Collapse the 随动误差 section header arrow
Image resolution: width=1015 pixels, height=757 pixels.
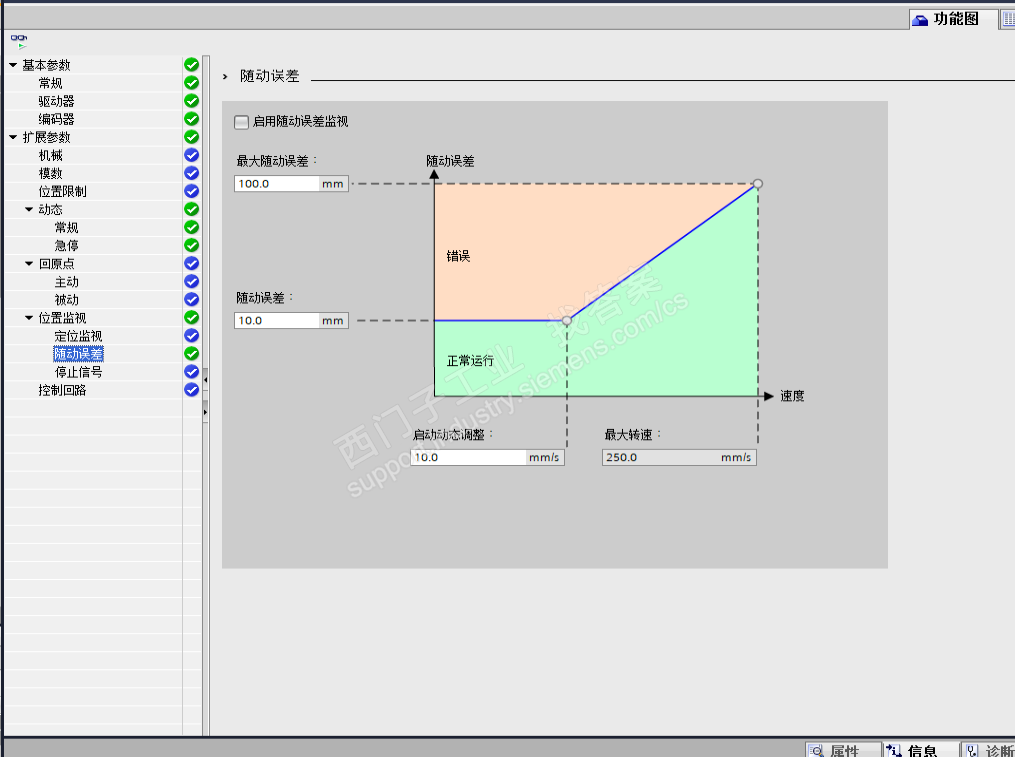pos(225,76)
